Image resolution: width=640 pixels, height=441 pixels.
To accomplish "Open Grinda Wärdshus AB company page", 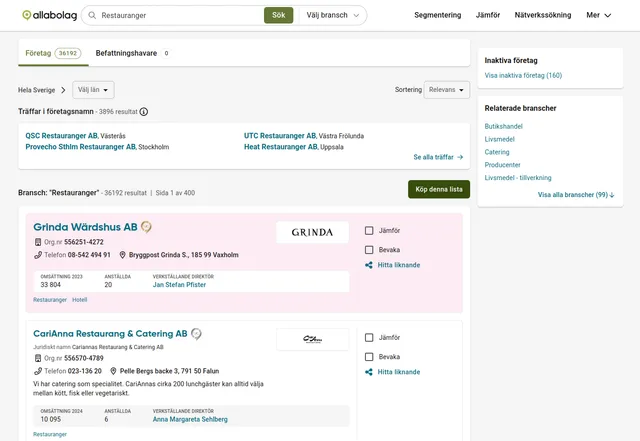I will tap(85, 227).
